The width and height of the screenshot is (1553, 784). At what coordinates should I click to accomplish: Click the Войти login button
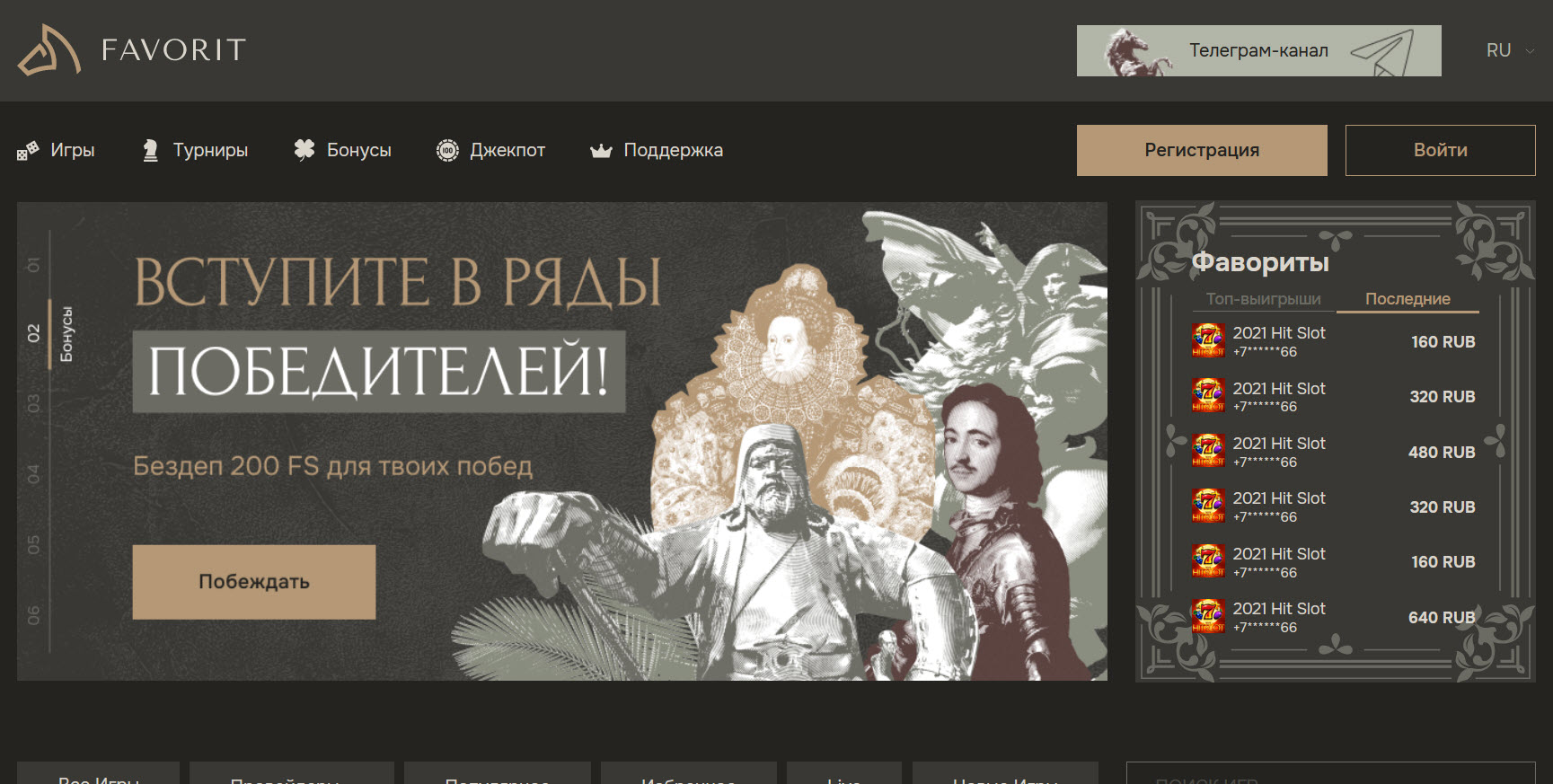point(1440,150)
